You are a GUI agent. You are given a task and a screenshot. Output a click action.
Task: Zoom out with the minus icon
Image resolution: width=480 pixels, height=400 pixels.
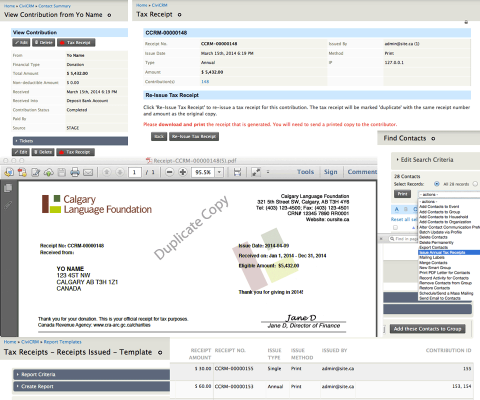170,172
